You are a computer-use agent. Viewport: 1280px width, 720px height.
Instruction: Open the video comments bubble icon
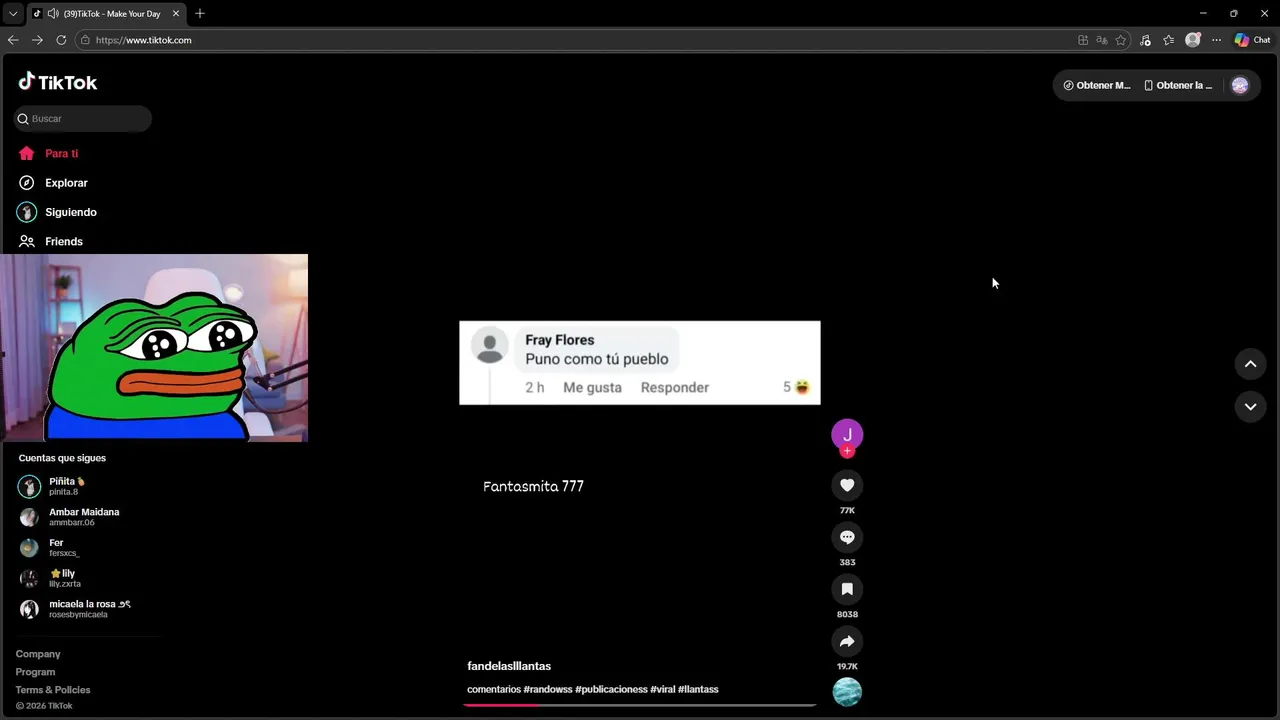(847, 537)
